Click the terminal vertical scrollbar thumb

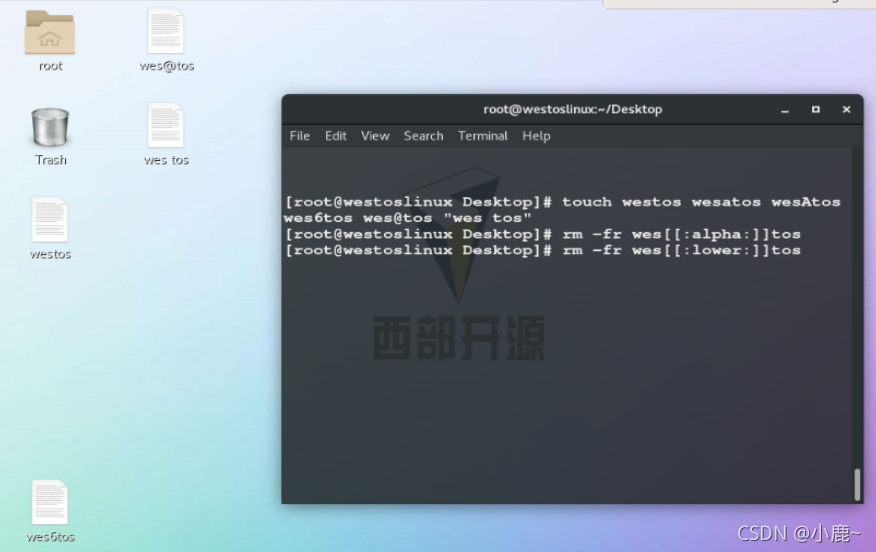click(857, 484)
